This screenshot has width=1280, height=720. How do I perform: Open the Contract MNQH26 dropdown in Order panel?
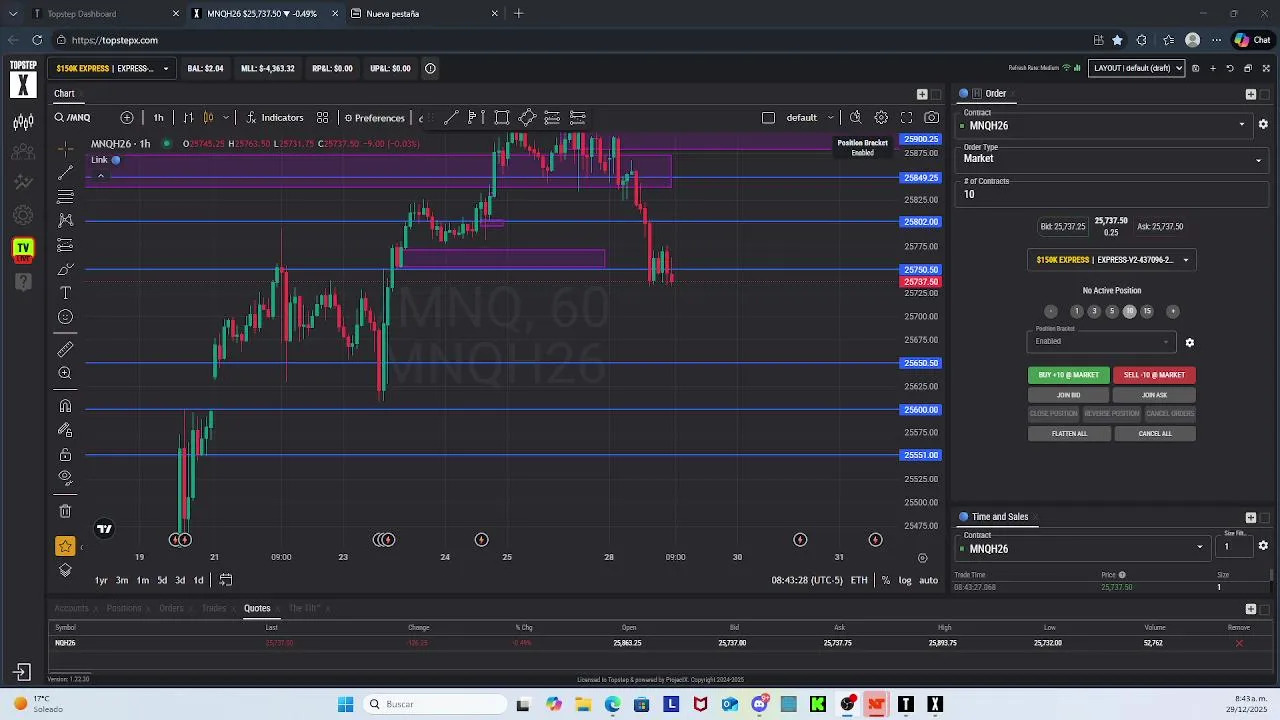pyautogui.click(x=1105, y=125)
